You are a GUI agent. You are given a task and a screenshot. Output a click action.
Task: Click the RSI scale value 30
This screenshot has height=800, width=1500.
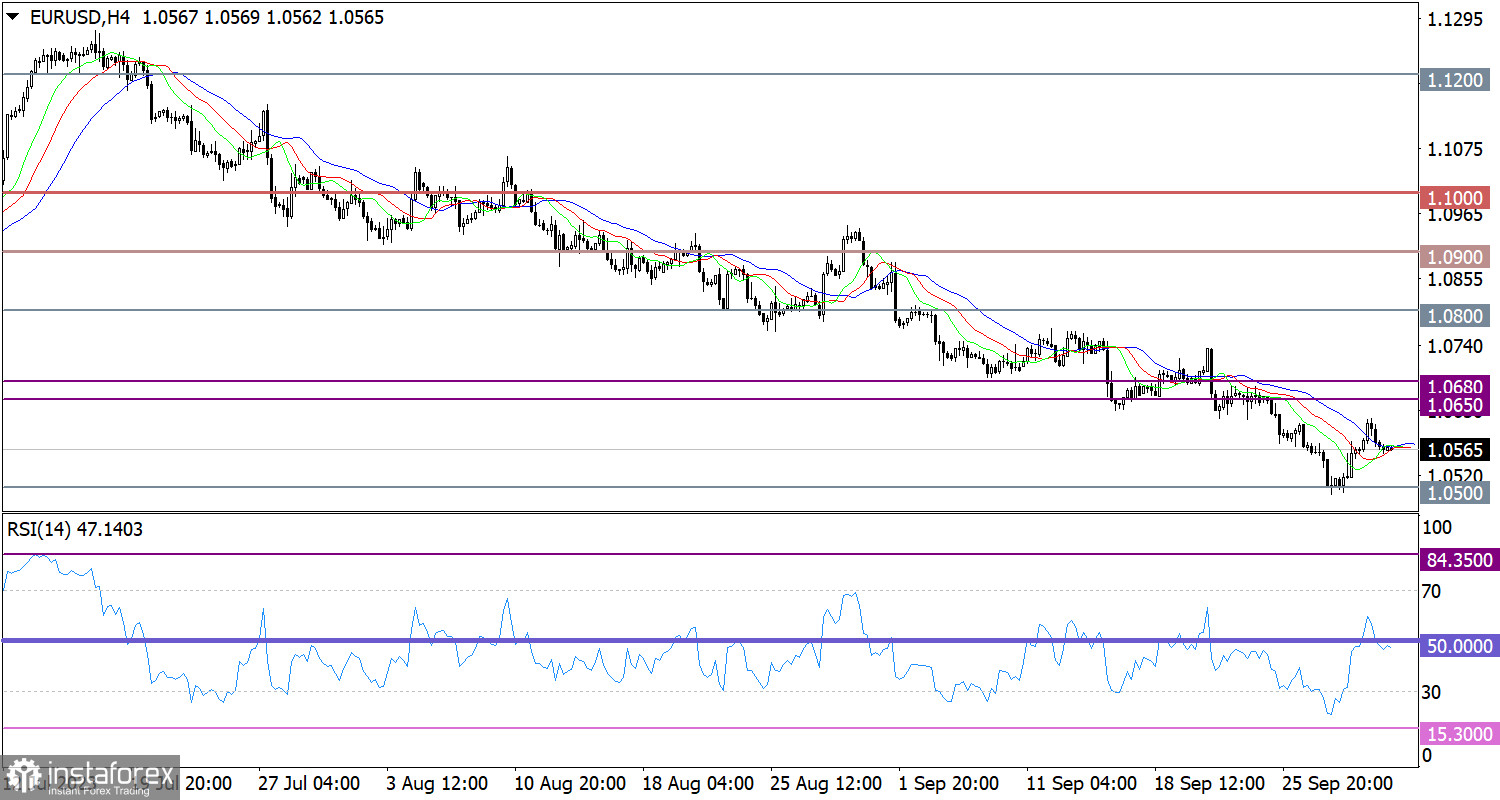click(x=1431, y=691)
